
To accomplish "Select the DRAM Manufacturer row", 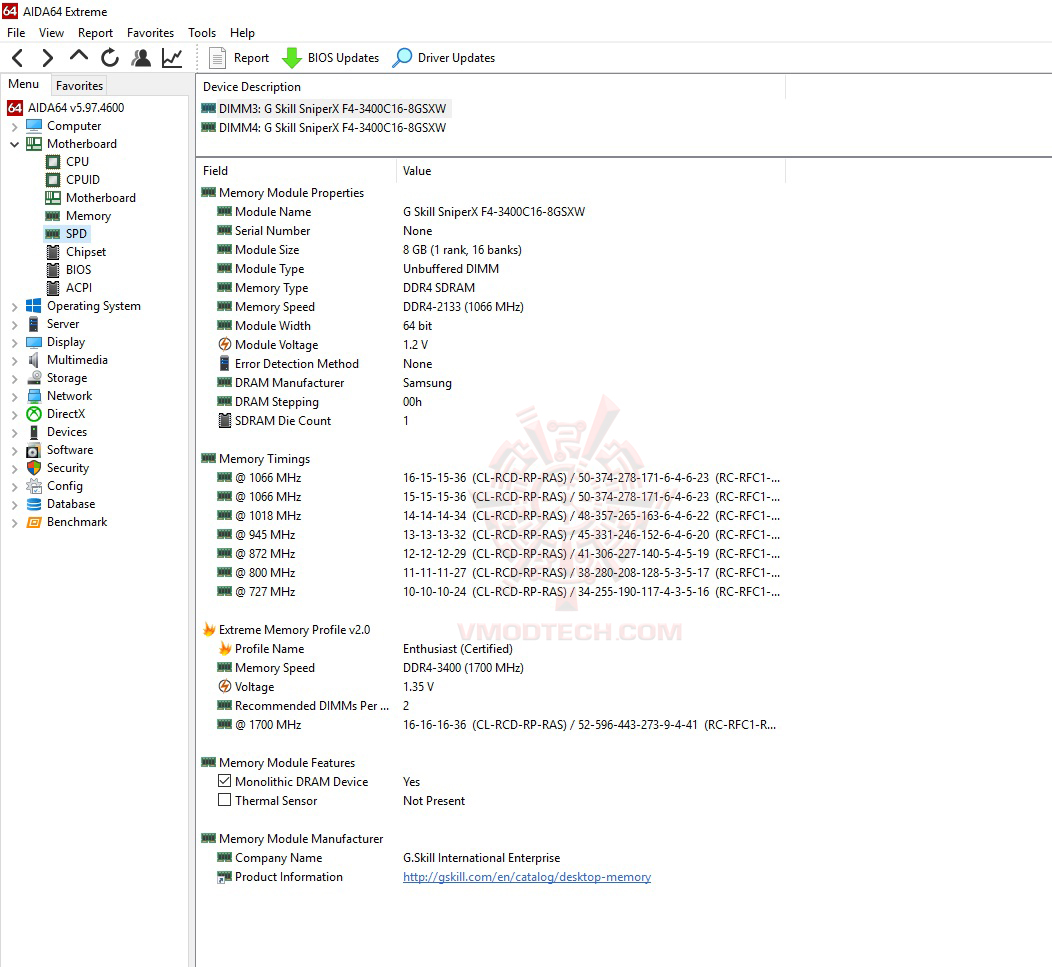I will tap(492, 383).
